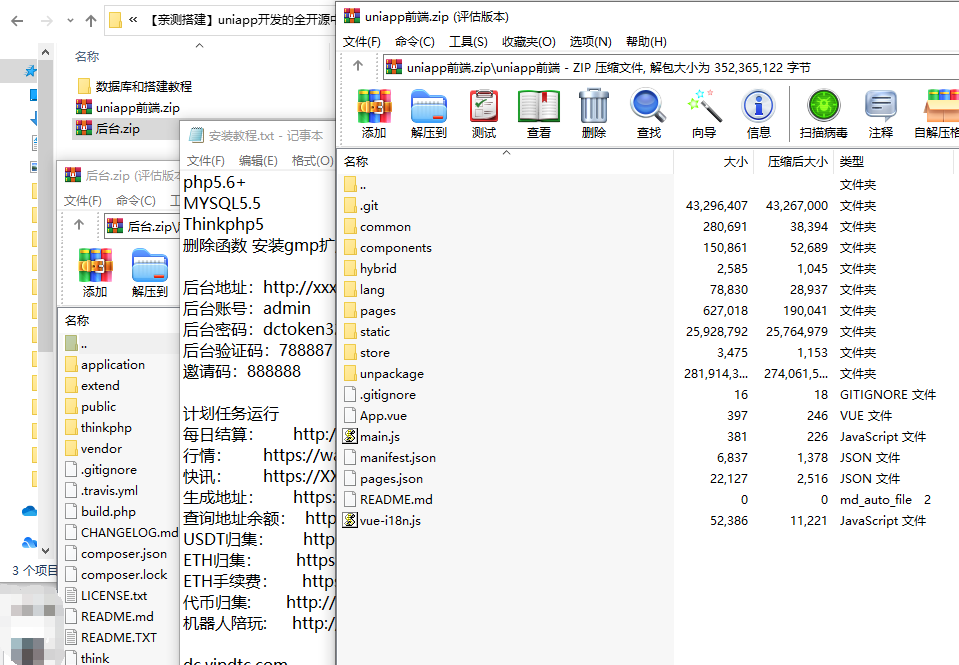Click the 解压到 (Extract to) icon in uniapp前端.zip toolbar
Screen dimensions: 959x665
[x=429, y=106]
